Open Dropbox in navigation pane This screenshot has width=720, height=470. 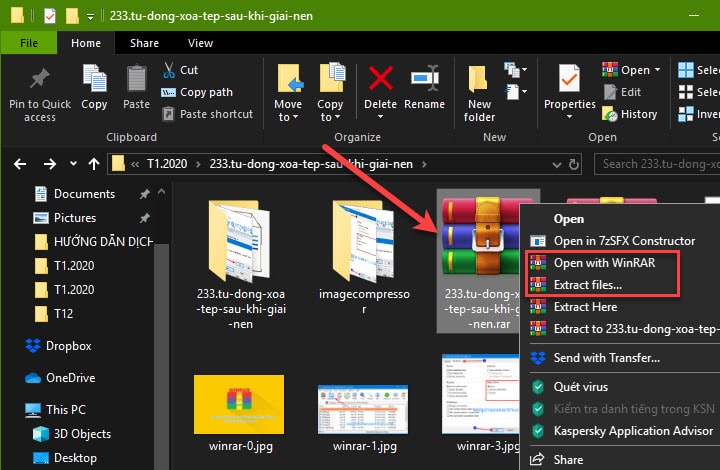pyautogui.click(x=58, y=346)
